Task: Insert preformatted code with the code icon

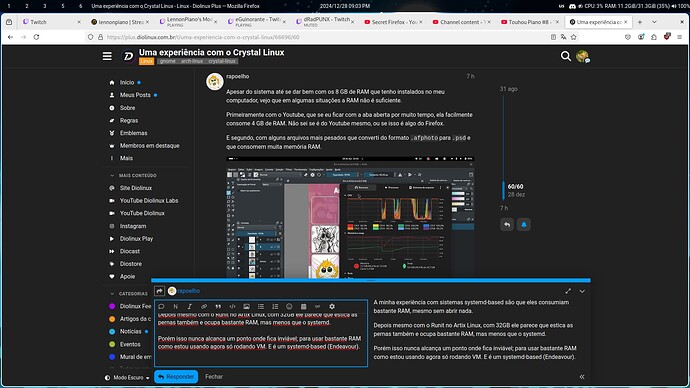Action: [232, 307]
